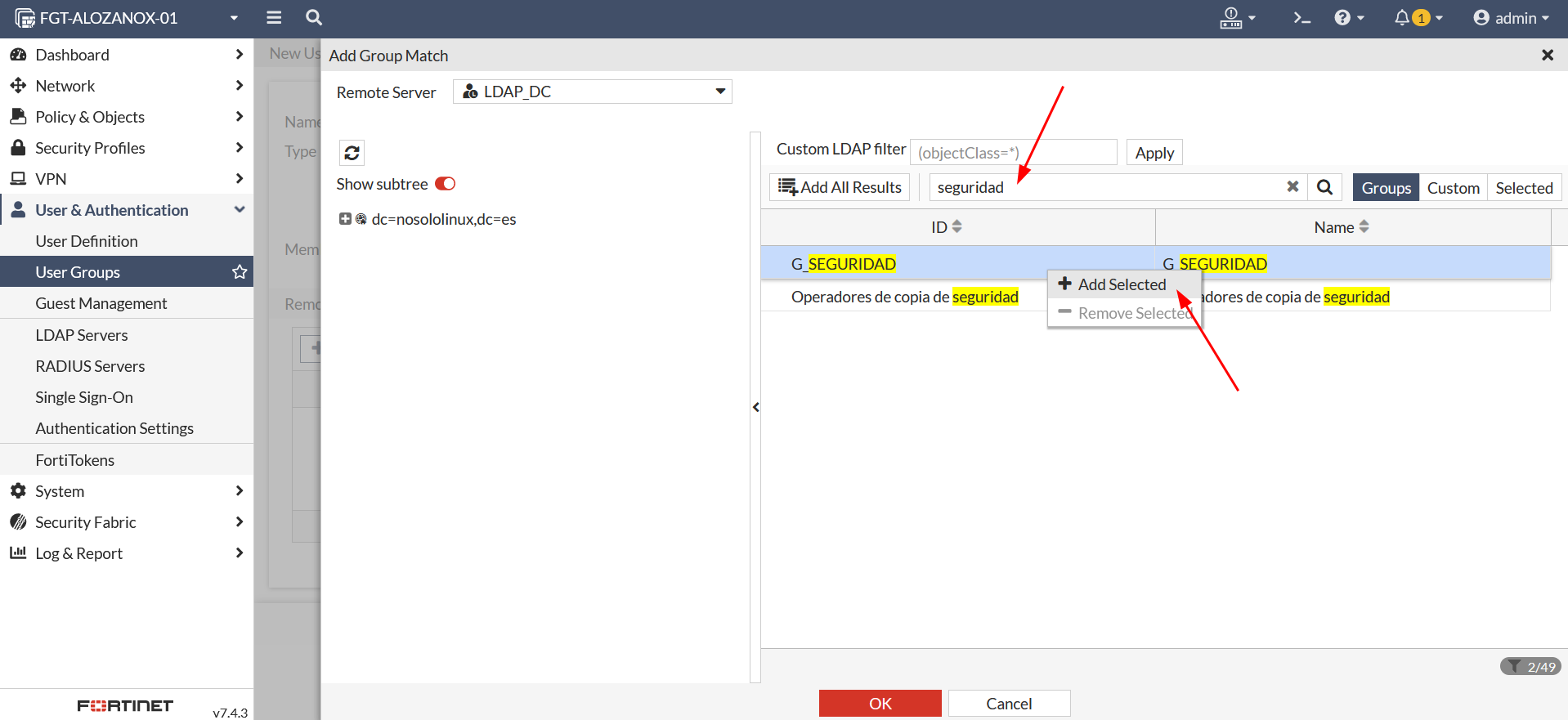Open the notifications bell icon

(1403, 18)
